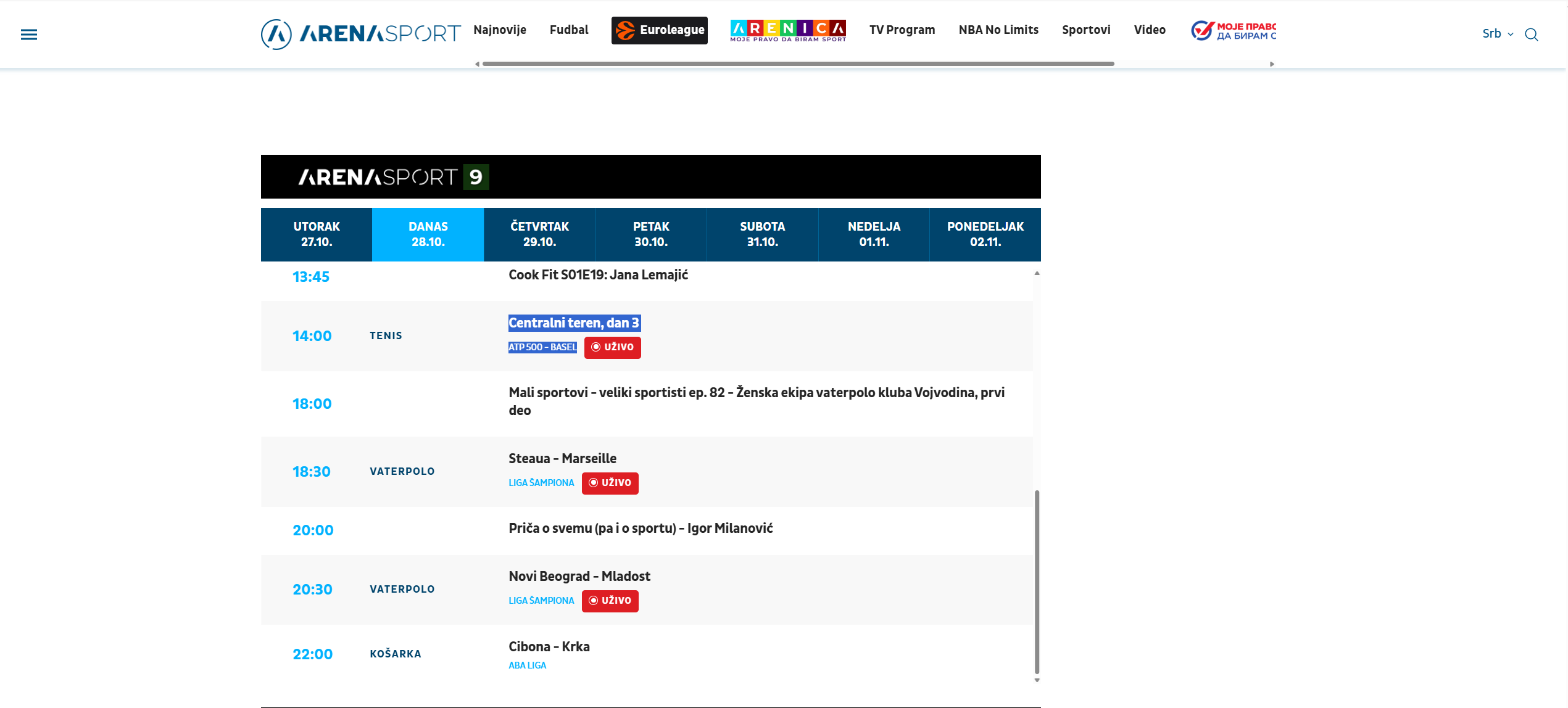Open the Arenica colorful logo link
The image size is (1568, 708).
coord(788,31)
